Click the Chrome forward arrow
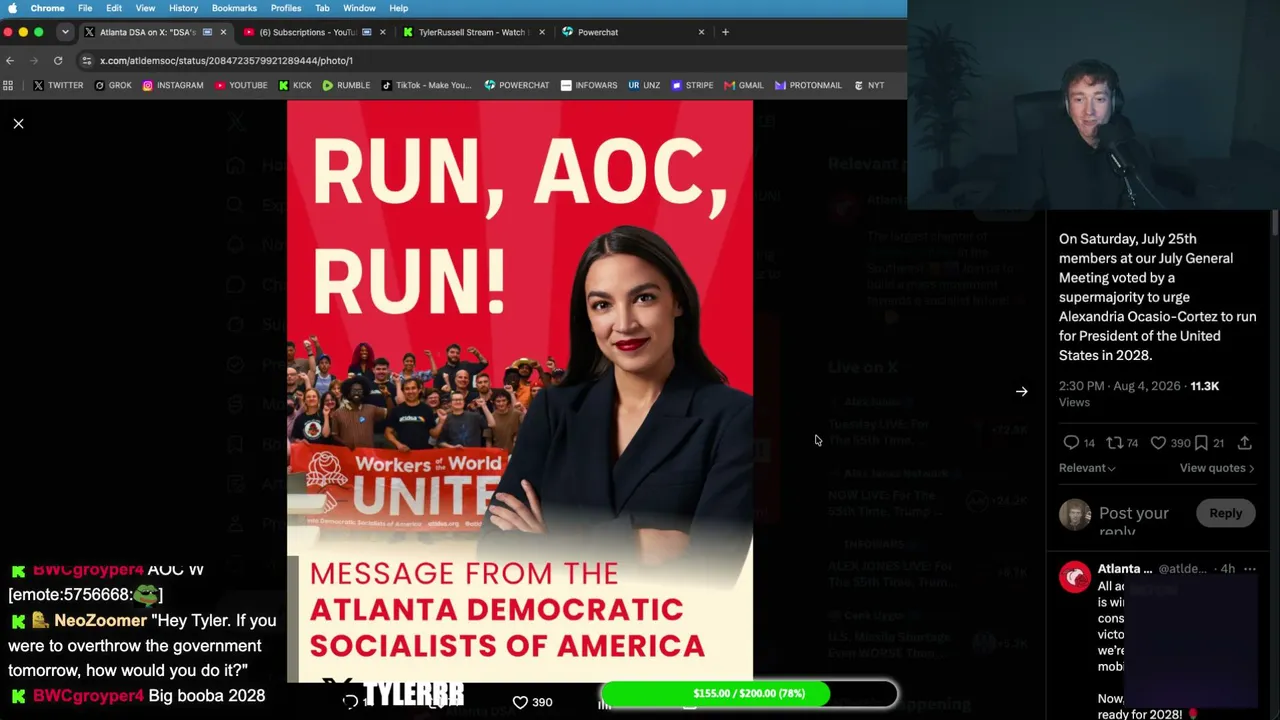The image size is (1280, 720). coord(34,60)
